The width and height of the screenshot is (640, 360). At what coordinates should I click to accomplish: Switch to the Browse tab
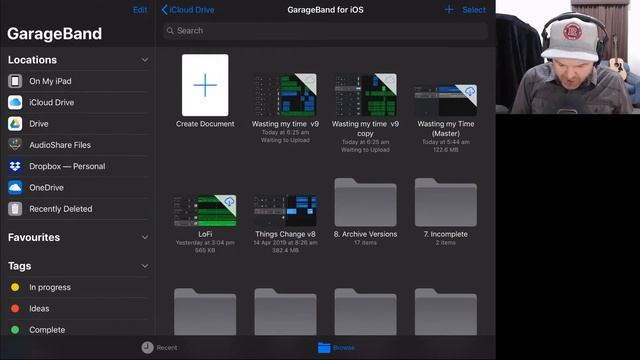[336, 347]
